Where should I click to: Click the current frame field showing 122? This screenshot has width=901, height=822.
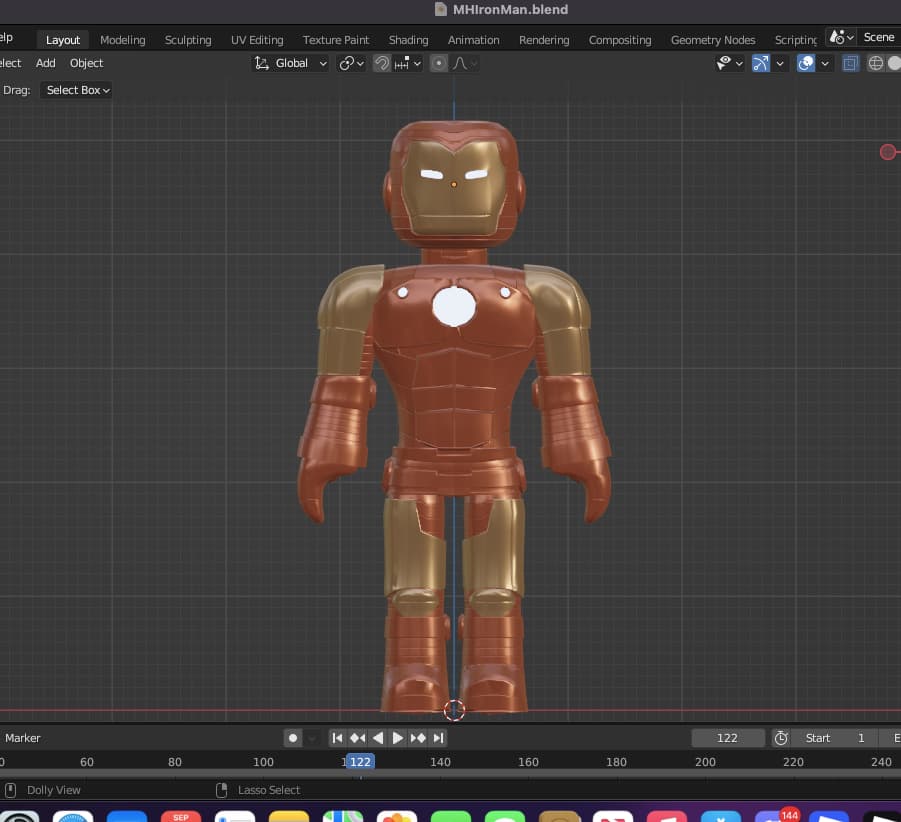click(x=727, y=738)
